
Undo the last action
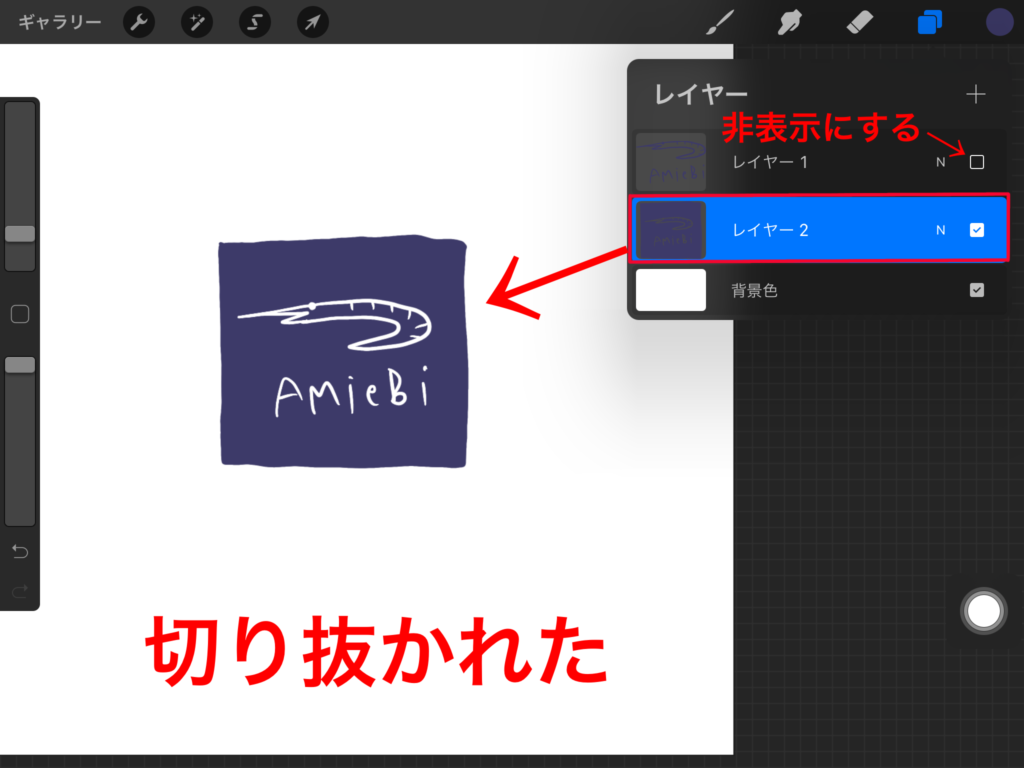pyautogui.click(x=20, y=552)
